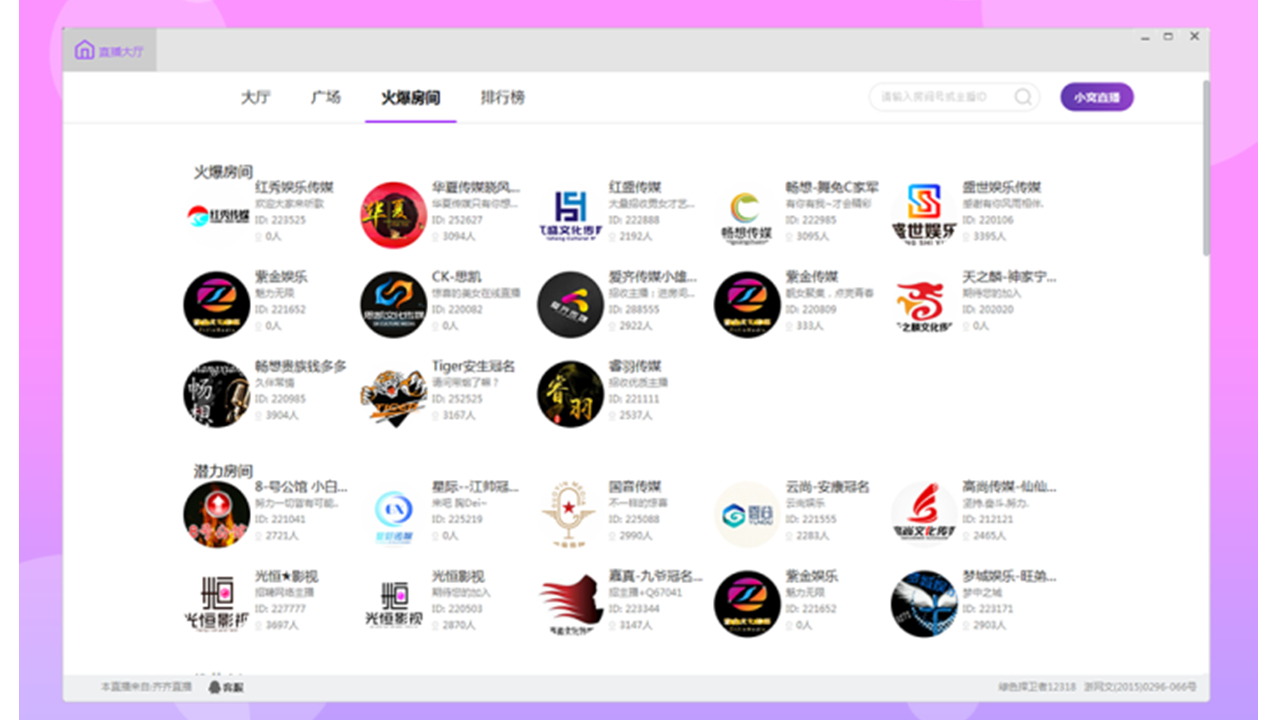Open the 天之麟 red dragon logo
The height and width of the screenshot is (720, 1280).
[924, 305]
